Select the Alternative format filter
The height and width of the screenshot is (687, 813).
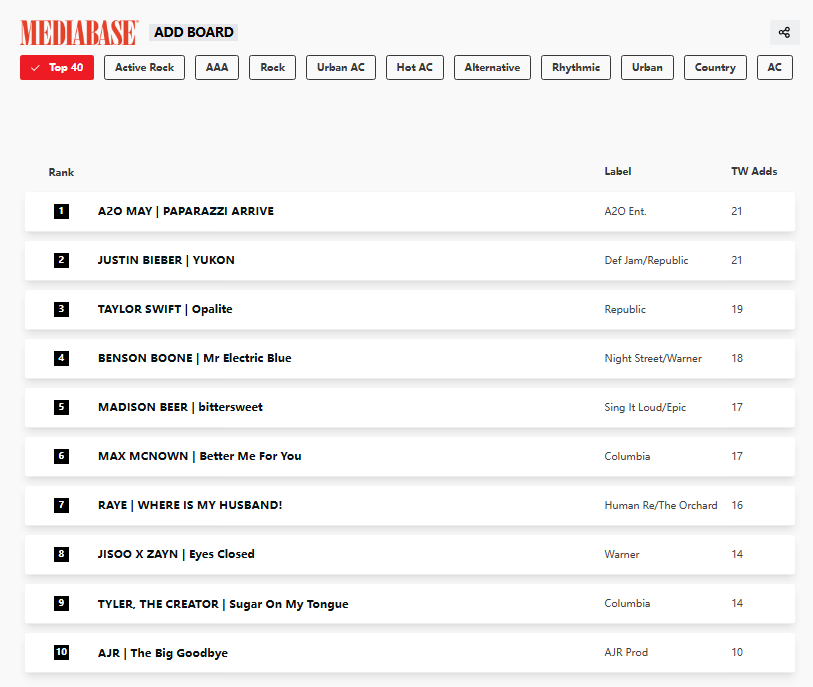pyautogui.click(x=492, y=68)
